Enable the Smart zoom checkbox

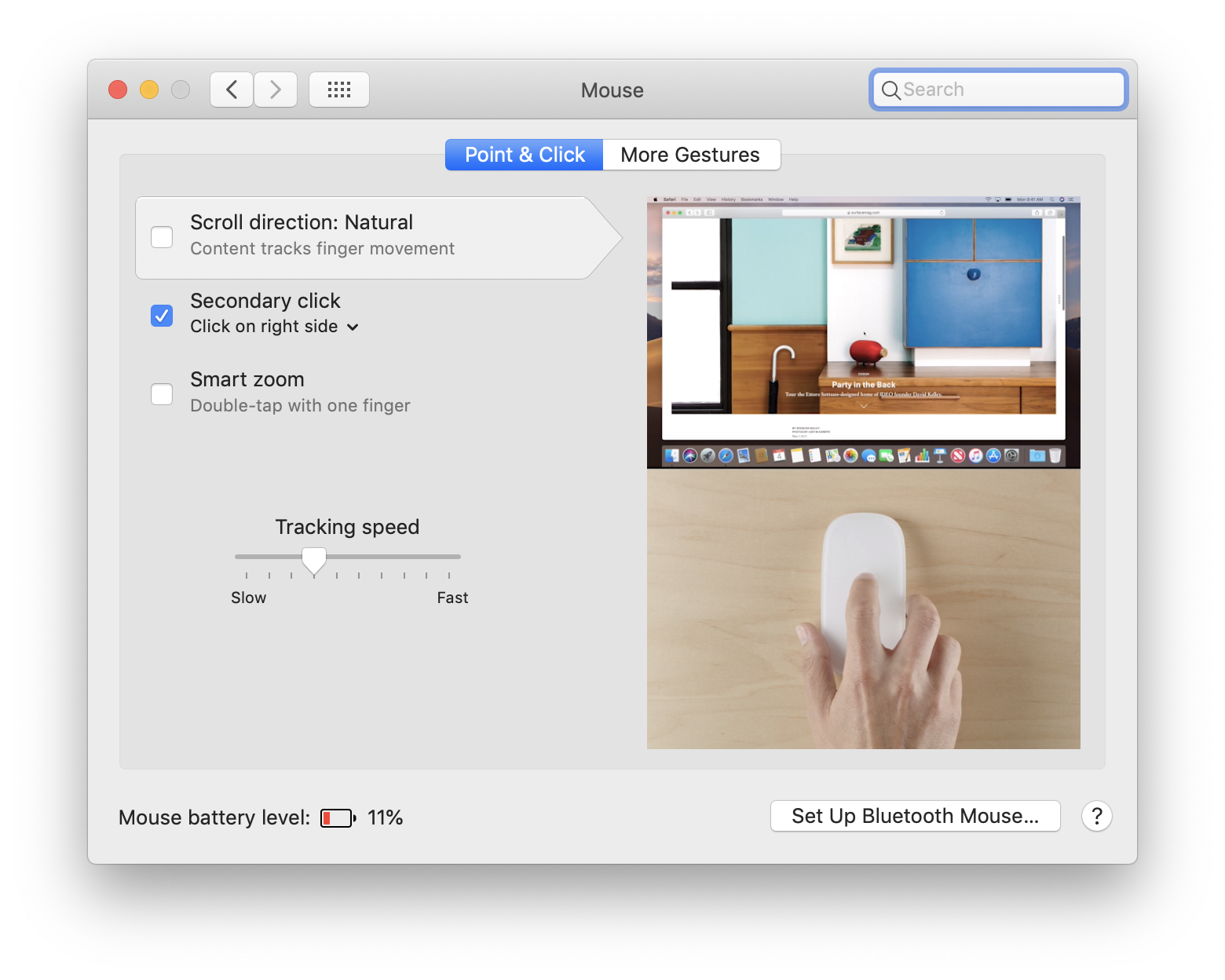tap(162, 394)
